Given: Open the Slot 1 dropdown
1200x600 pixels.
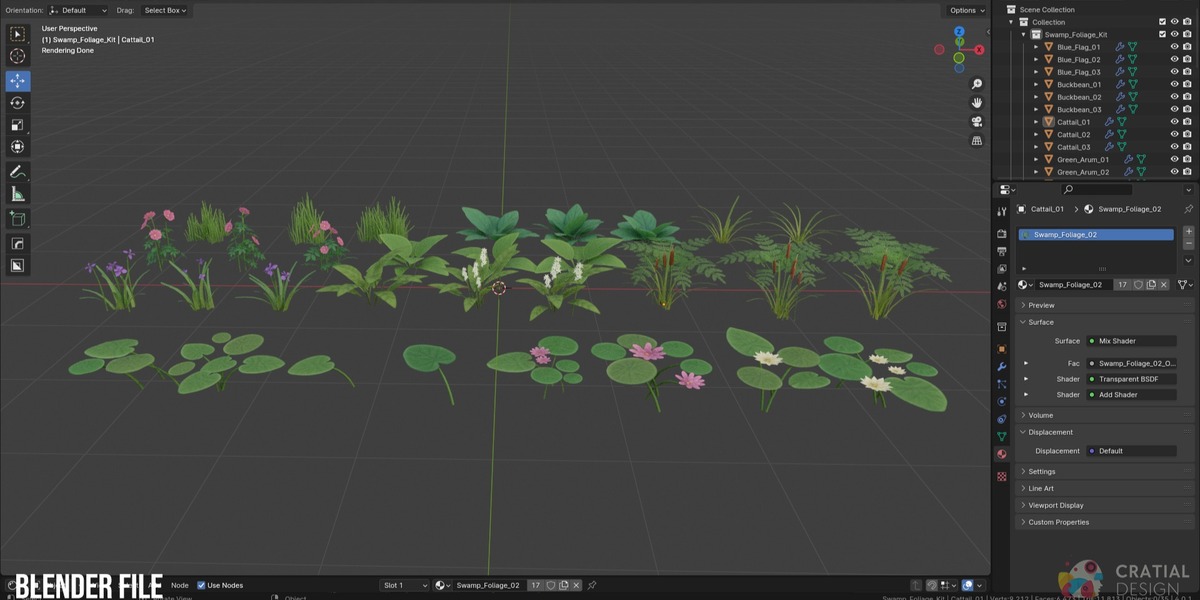Looking at the screenshot, I should (x=405, y=585).
